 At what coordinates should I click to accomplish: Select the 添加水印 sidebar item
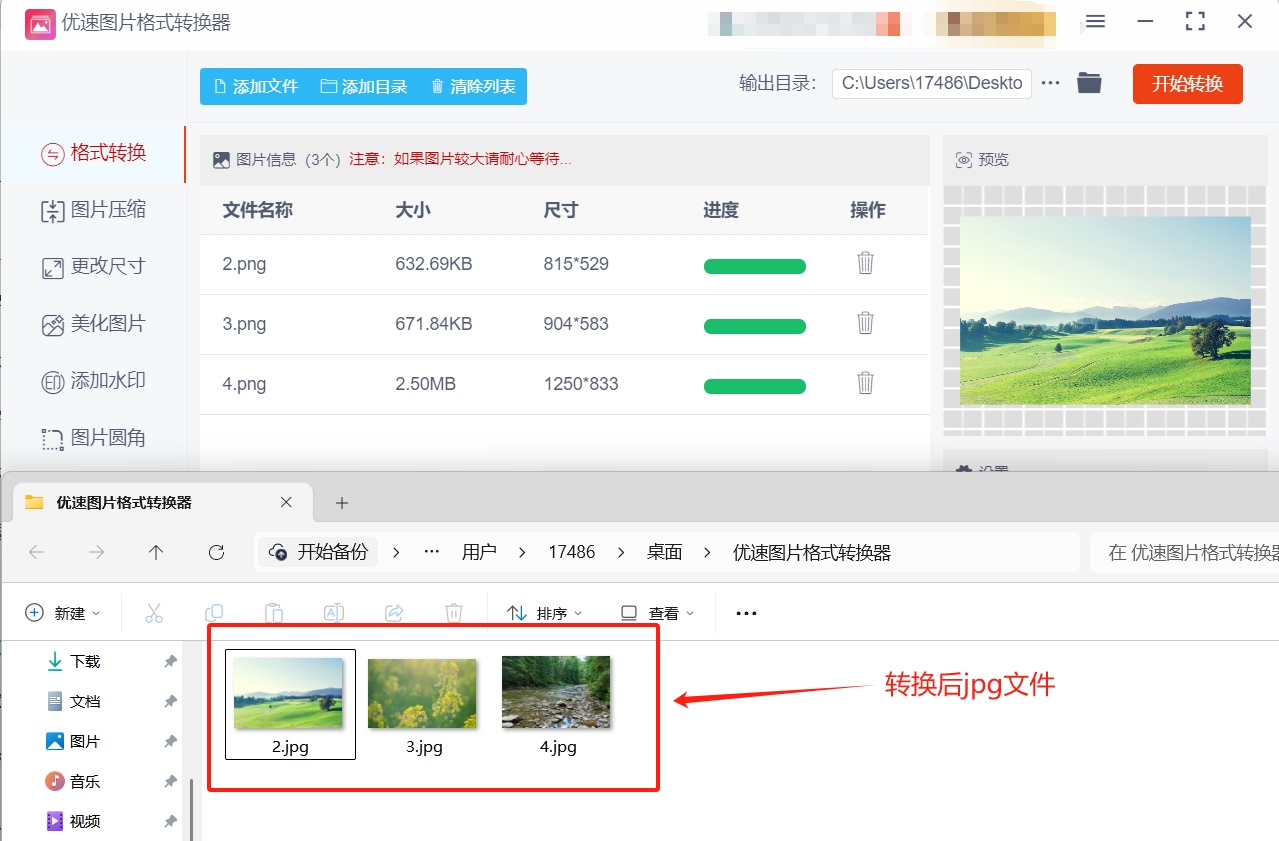[x=93, y=381]
